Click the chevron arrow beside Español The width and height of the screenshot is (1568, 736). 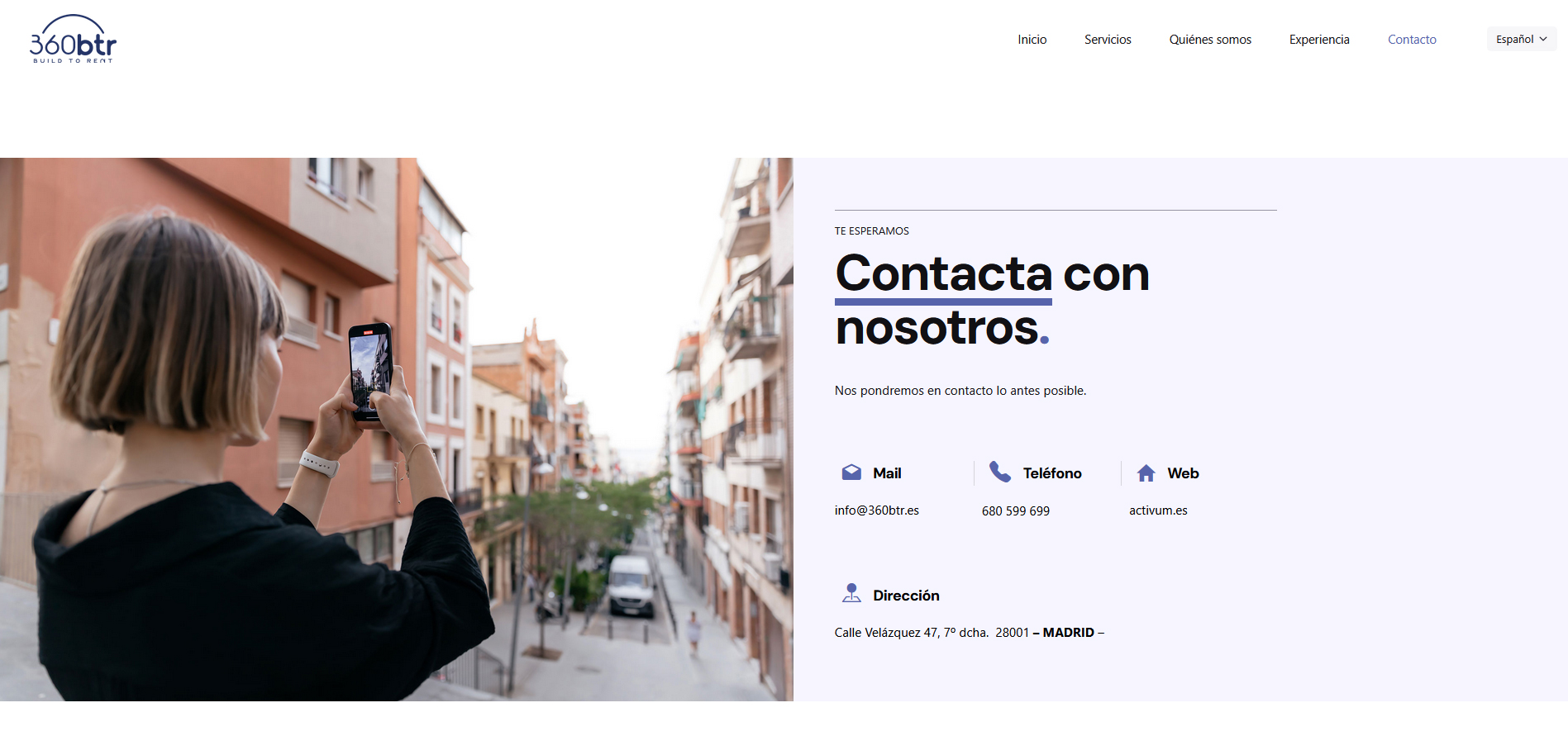(1543, 39)
